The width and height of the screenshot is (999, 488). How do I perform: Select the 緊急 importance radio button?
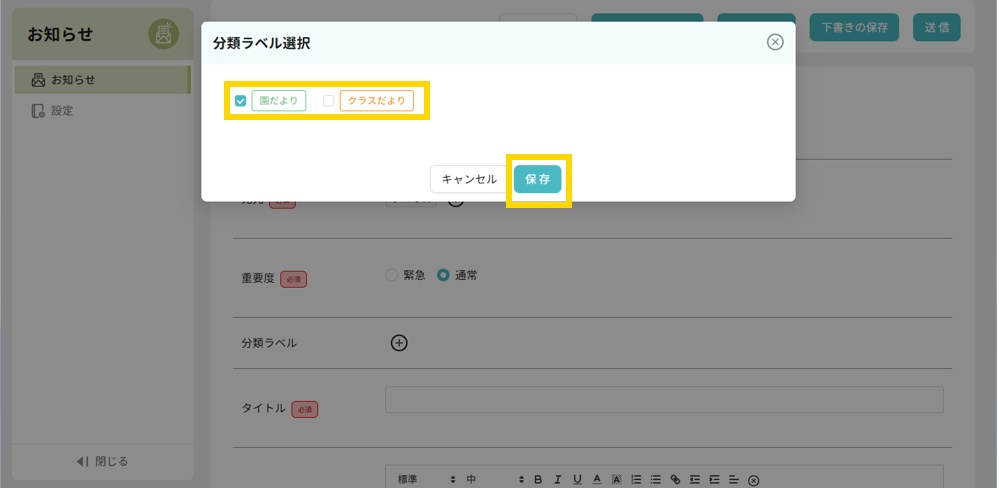[x=391, y=276]
